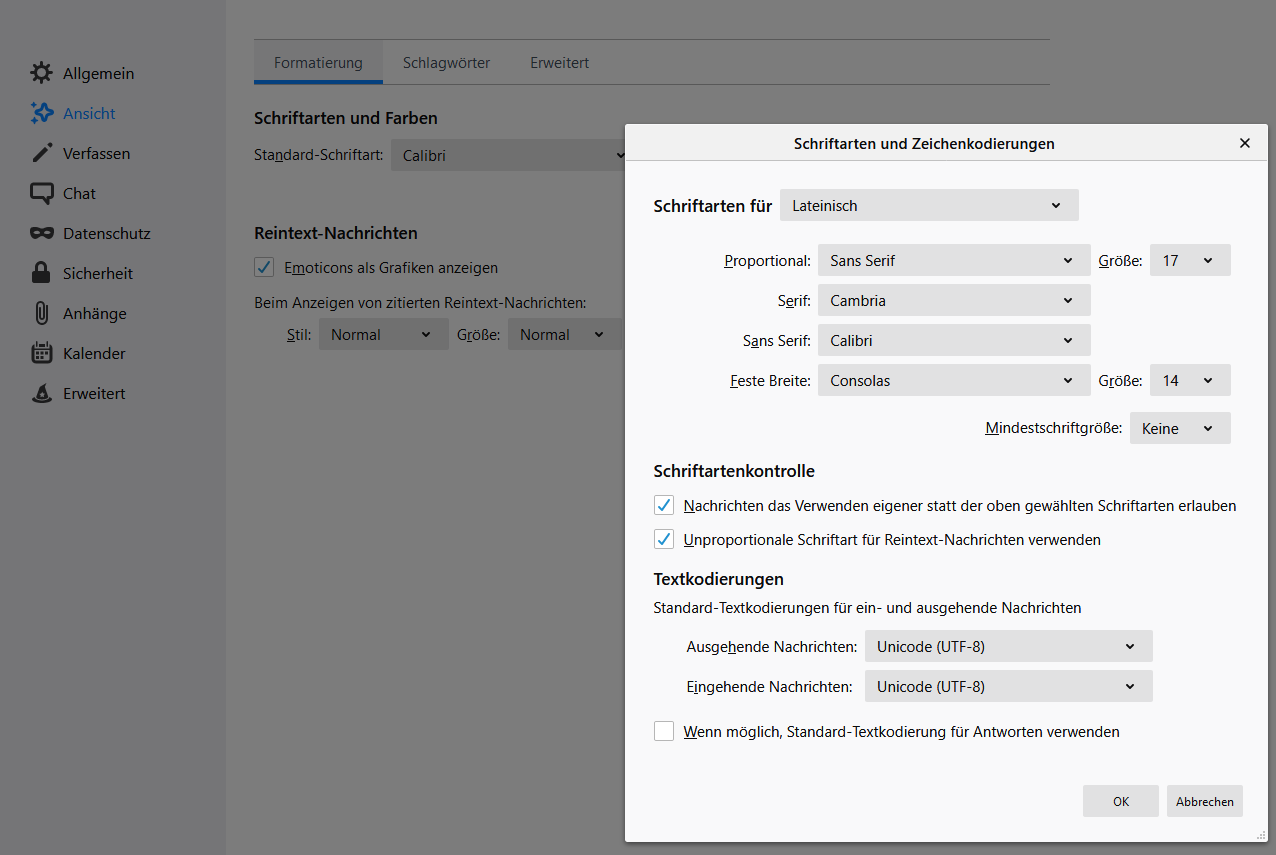Open Feste Breite Größe 14 dropdown

(1190, 380)
